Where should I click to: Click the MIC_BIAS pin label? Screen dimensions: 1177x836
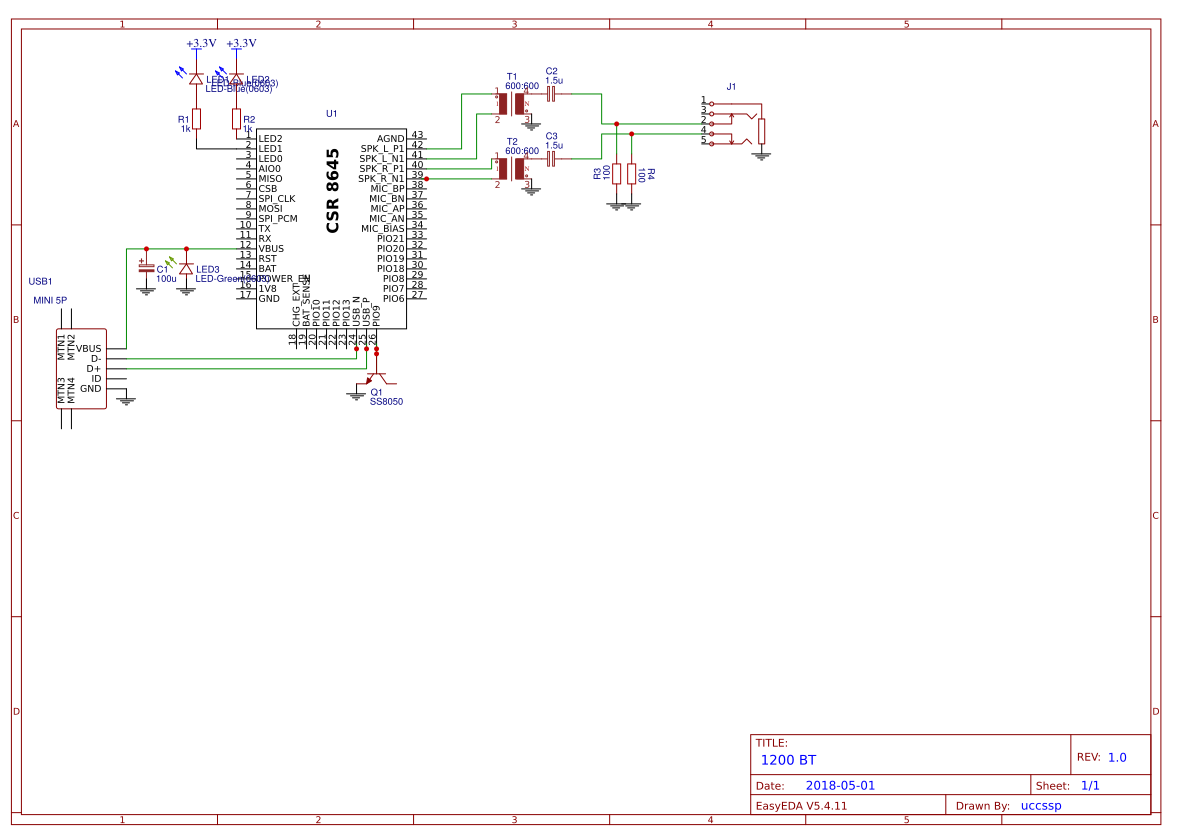point(383,229)
